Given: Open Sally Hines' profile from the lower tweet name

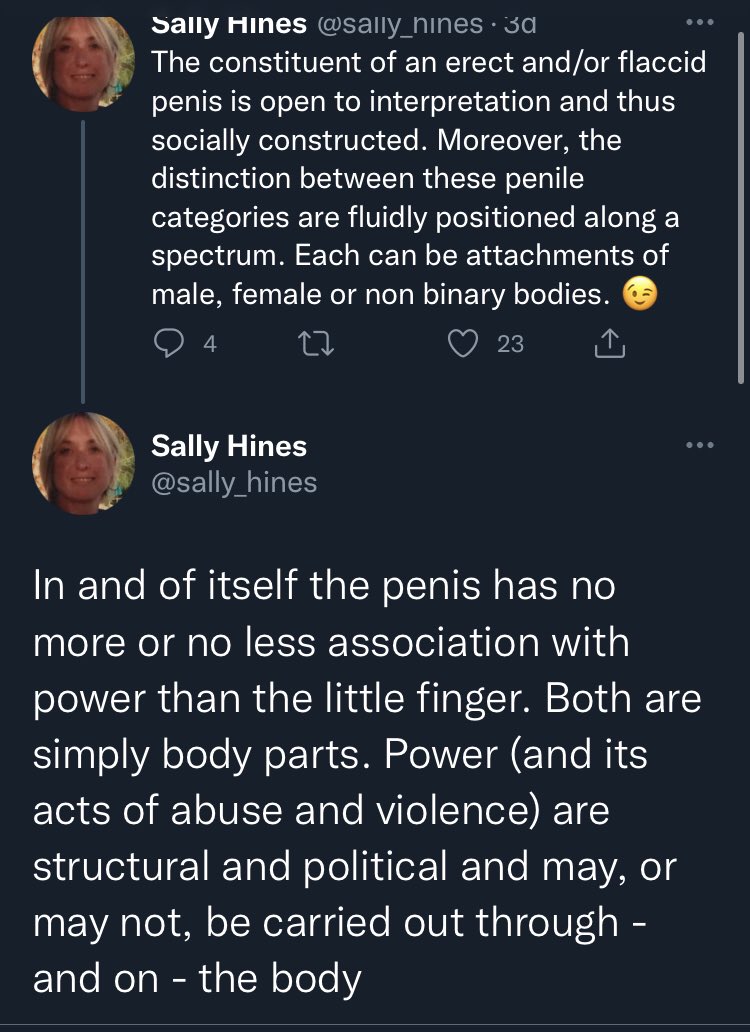Looking at the screenshot, I should (229, 446).
